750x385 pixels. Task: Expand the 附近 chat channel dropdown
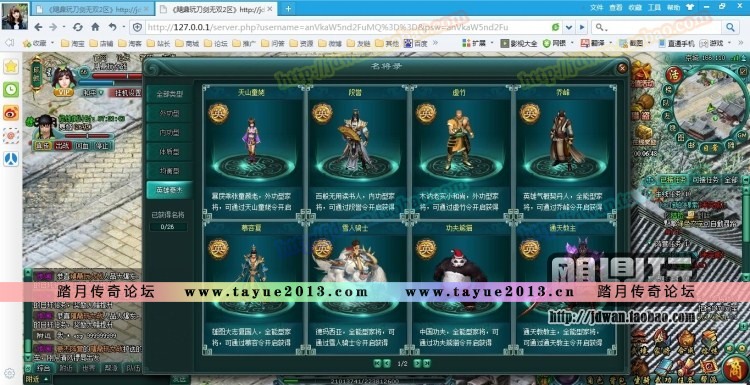38,379
